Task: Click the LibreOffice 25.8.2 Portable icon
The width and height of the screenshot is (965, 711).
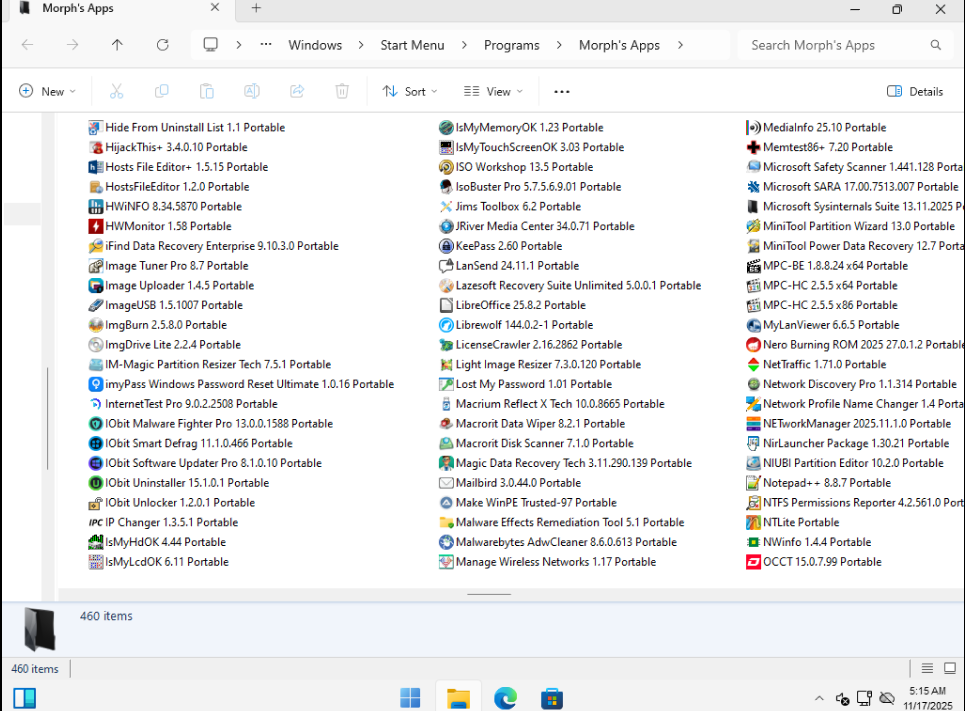Action: tap(447, 305)
